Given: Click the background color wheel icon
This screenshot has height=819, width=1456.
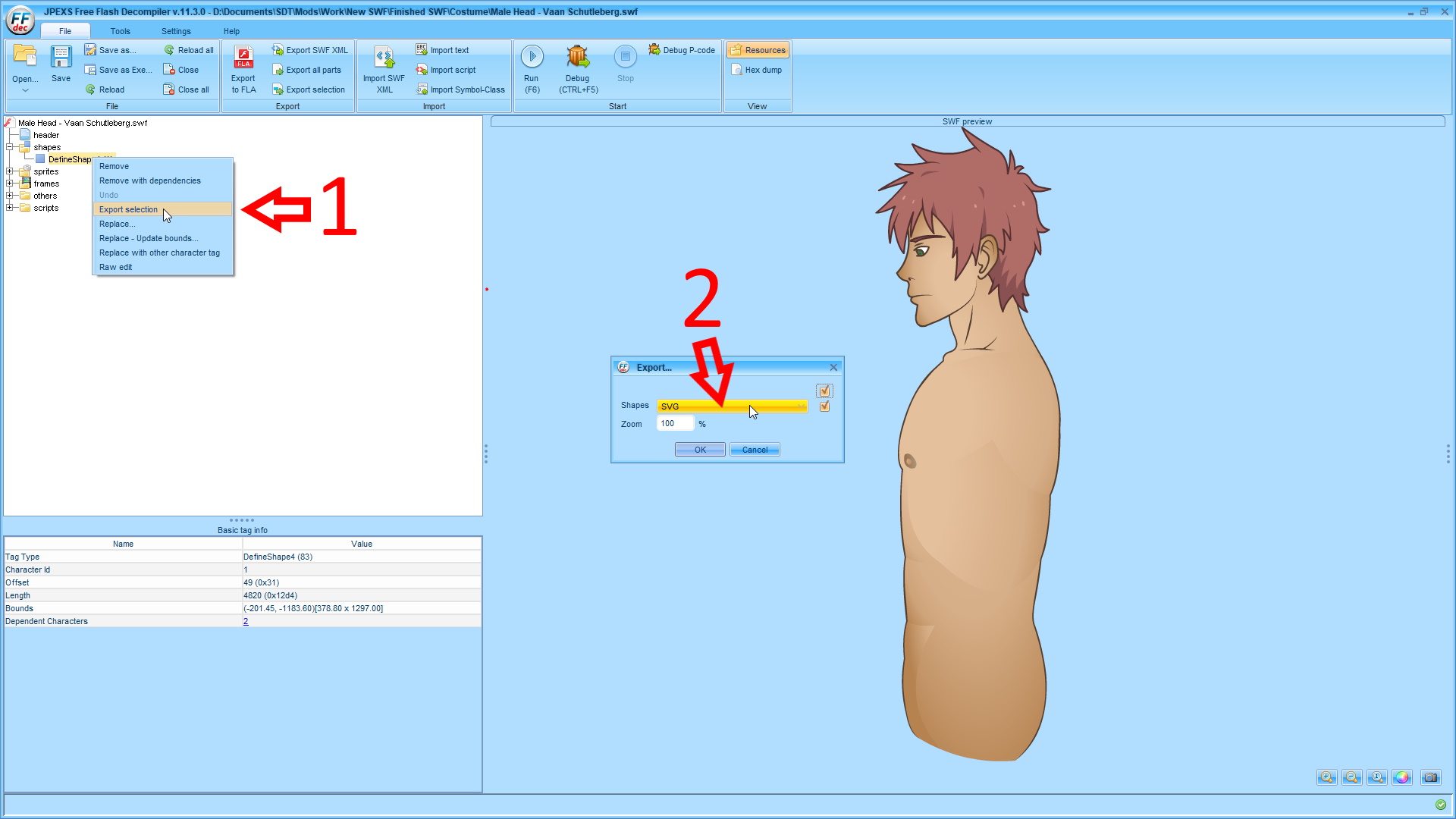Looking at the screenshot, I should tap(1401, 777).
